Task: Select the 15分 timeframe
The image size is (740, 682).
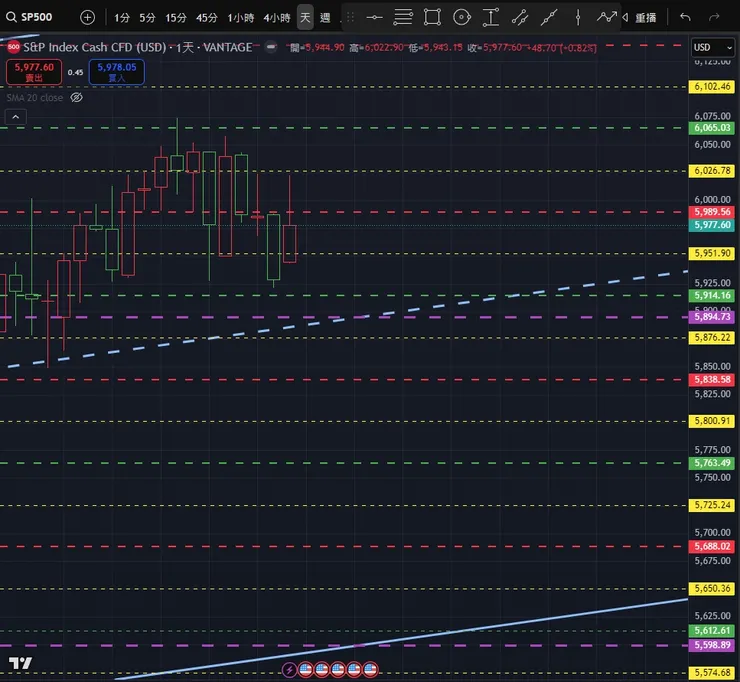Action: pos(176,18)
